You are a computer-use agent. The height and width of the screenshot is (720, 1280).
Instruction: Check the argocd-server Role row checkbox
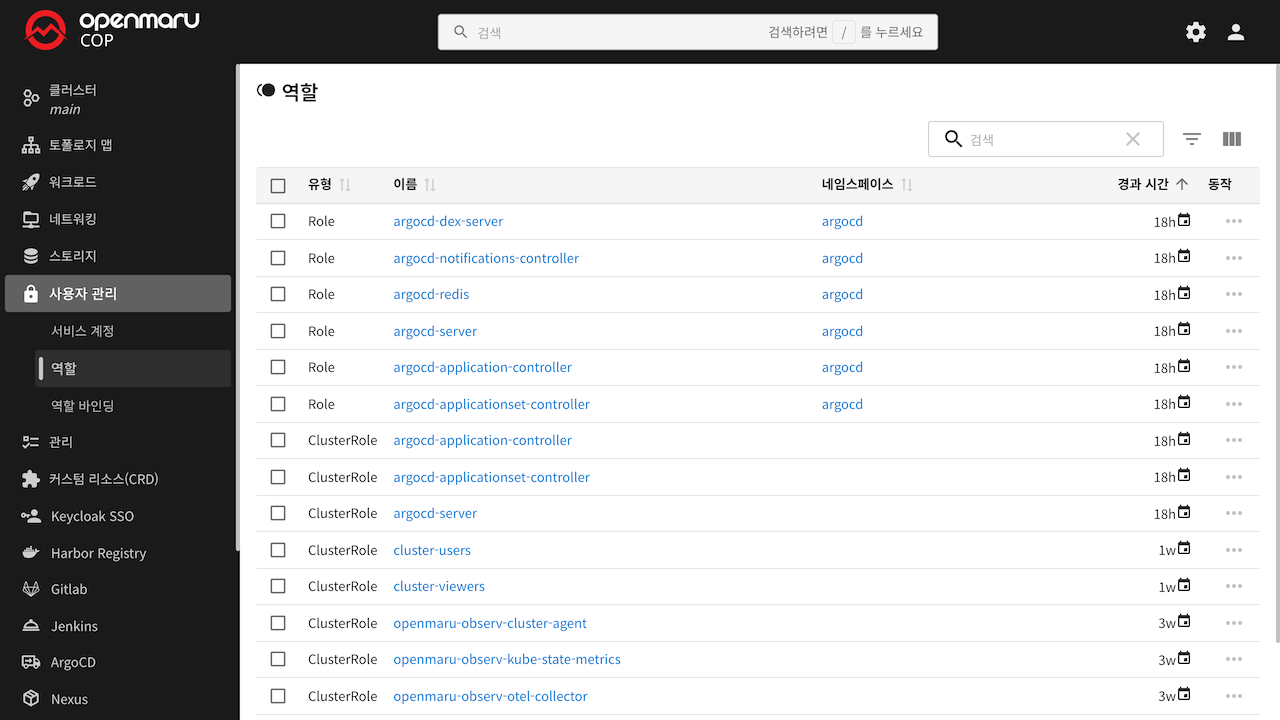click(x=278, y=331)
